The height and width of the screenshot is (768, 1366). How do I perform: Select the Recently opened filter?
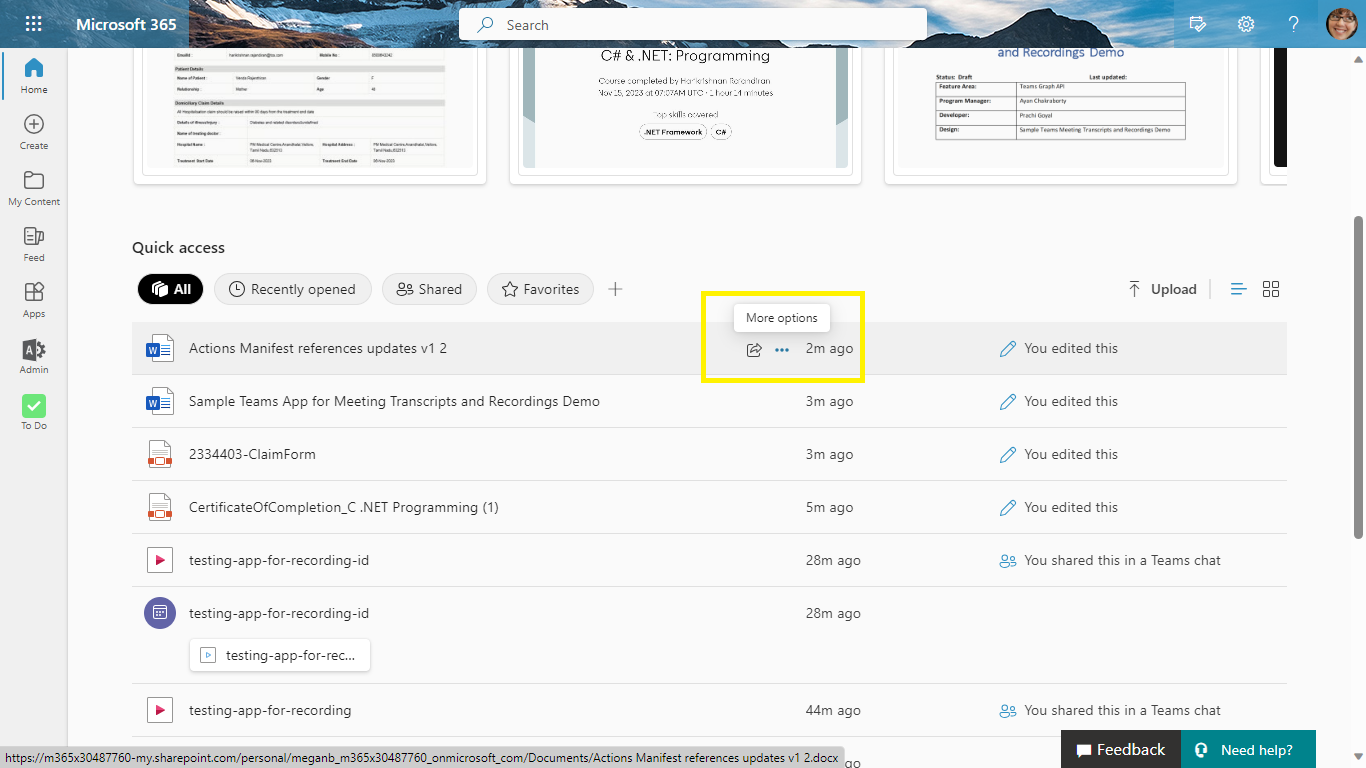coord(292,289)
